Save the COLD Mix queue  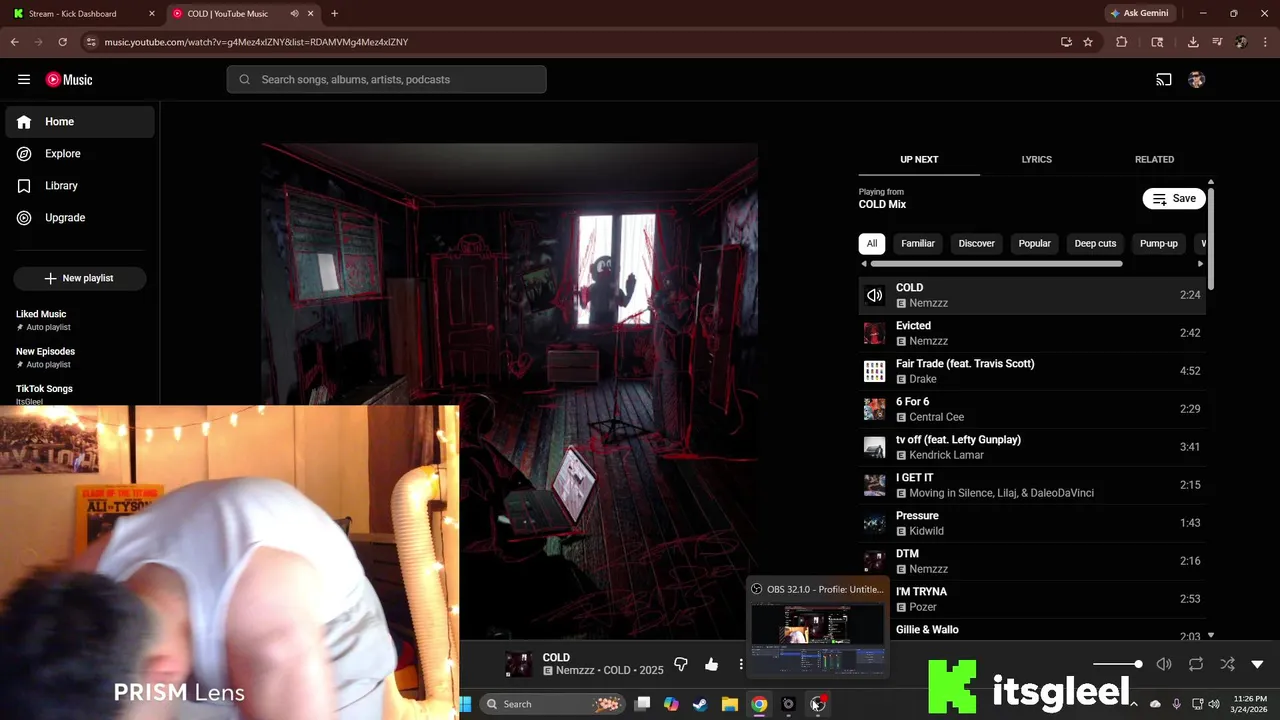coord(1174,199)
